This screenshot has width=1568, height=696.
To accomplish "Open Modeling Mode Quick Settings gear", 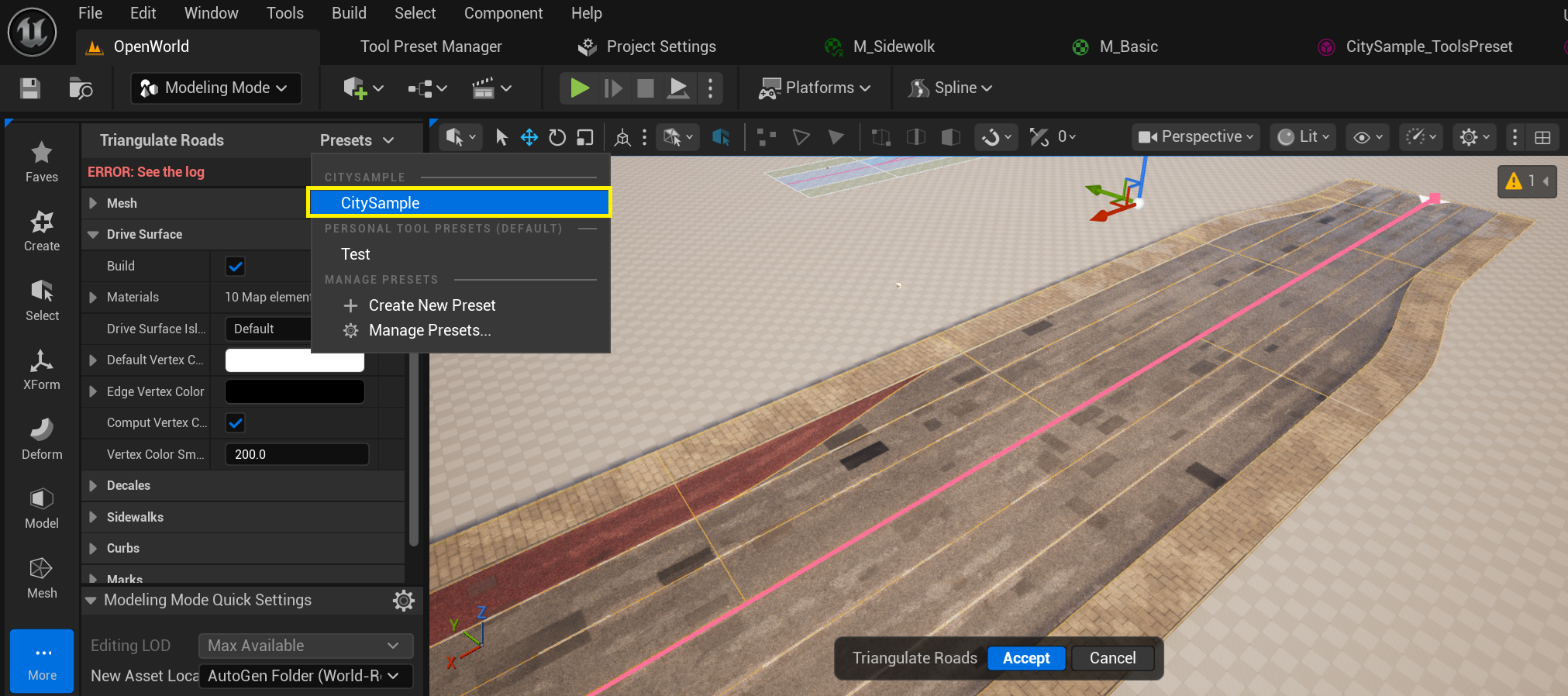I will [404, 600].
